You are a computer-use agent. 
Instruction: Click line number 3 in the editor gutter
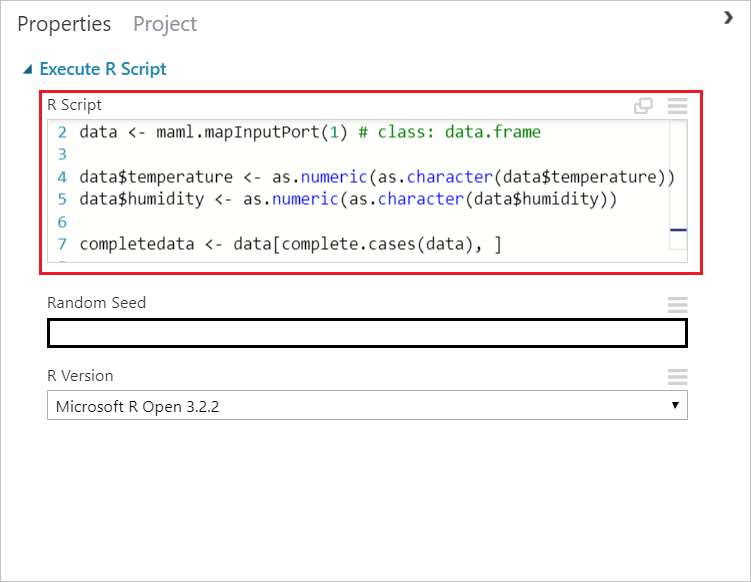point(62,155)
